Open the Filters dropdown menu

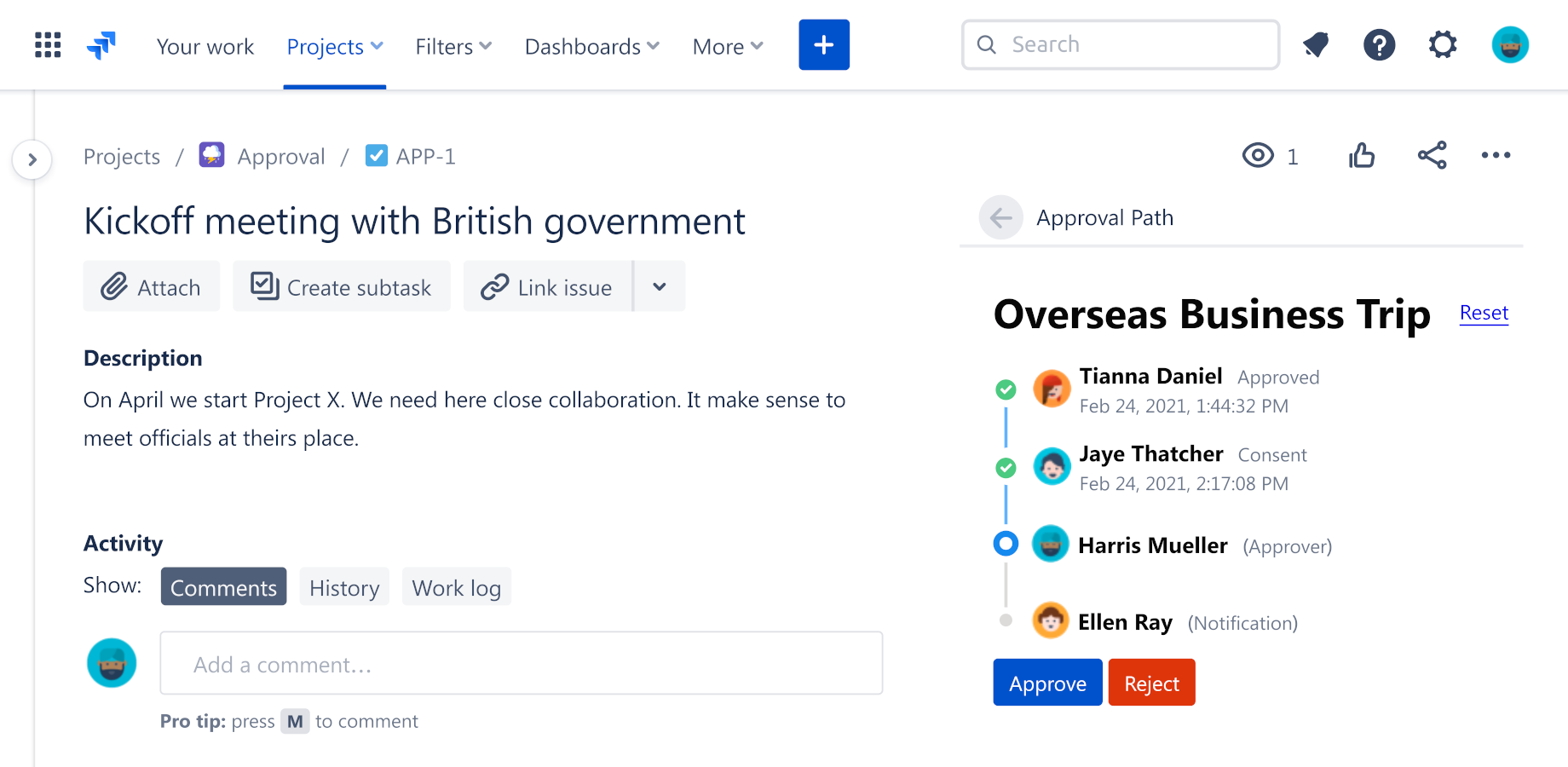point(453,46)
